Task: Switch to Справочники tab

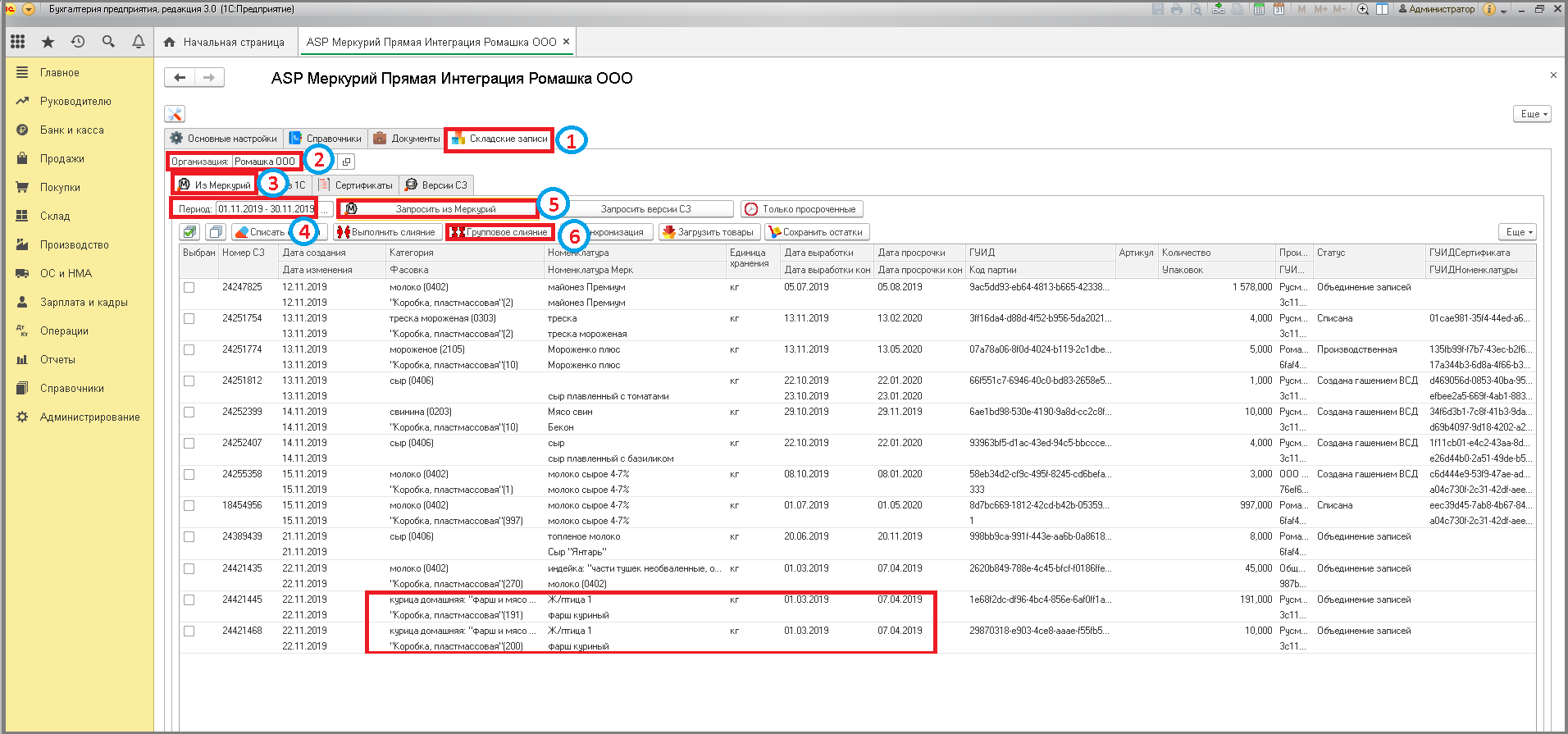Action: click(x=326, y=139)
